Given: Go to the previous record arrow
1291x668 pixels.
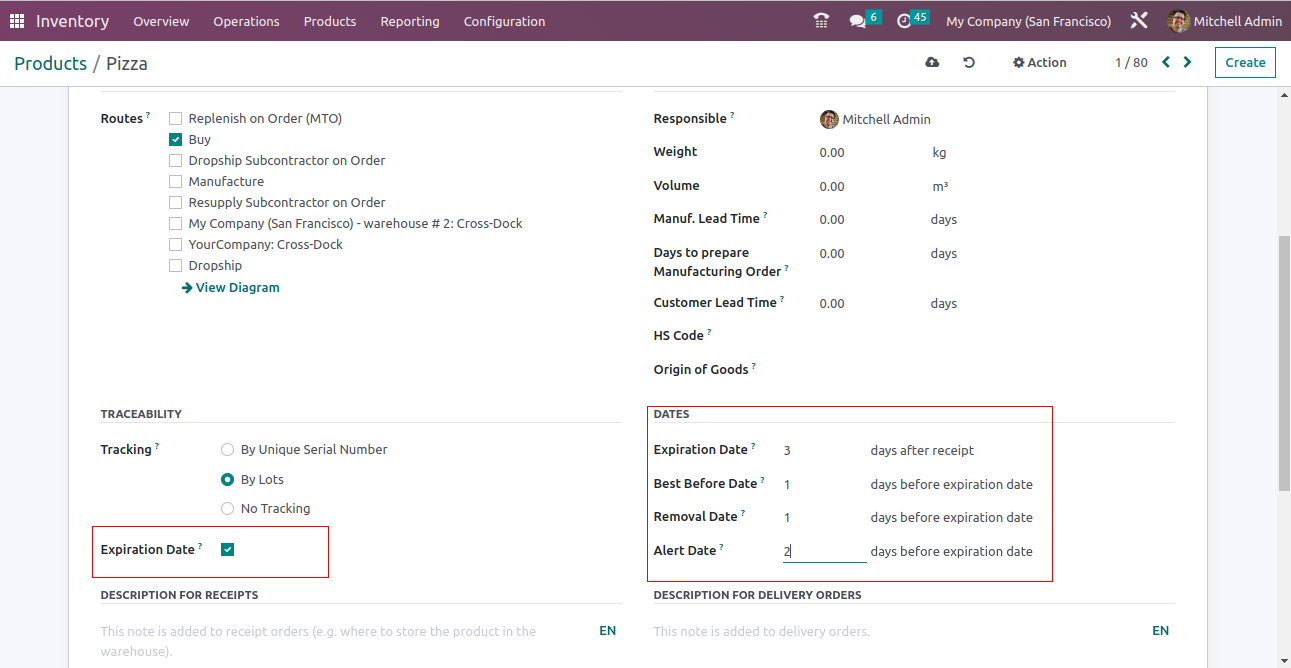Looking at the screenshot, I should coord(1166,62).
